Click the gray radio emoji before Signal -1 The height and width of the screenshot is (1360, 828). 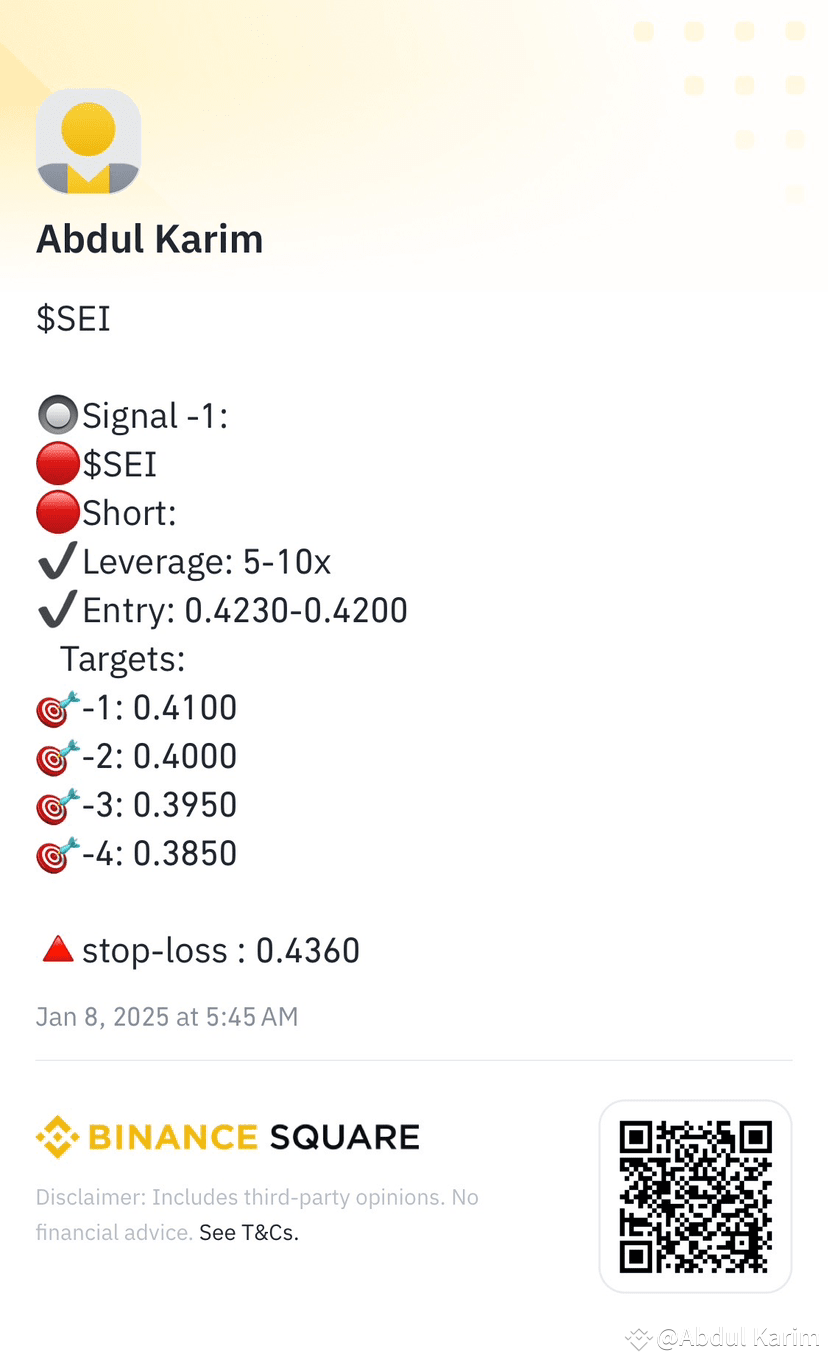point(57,415)
